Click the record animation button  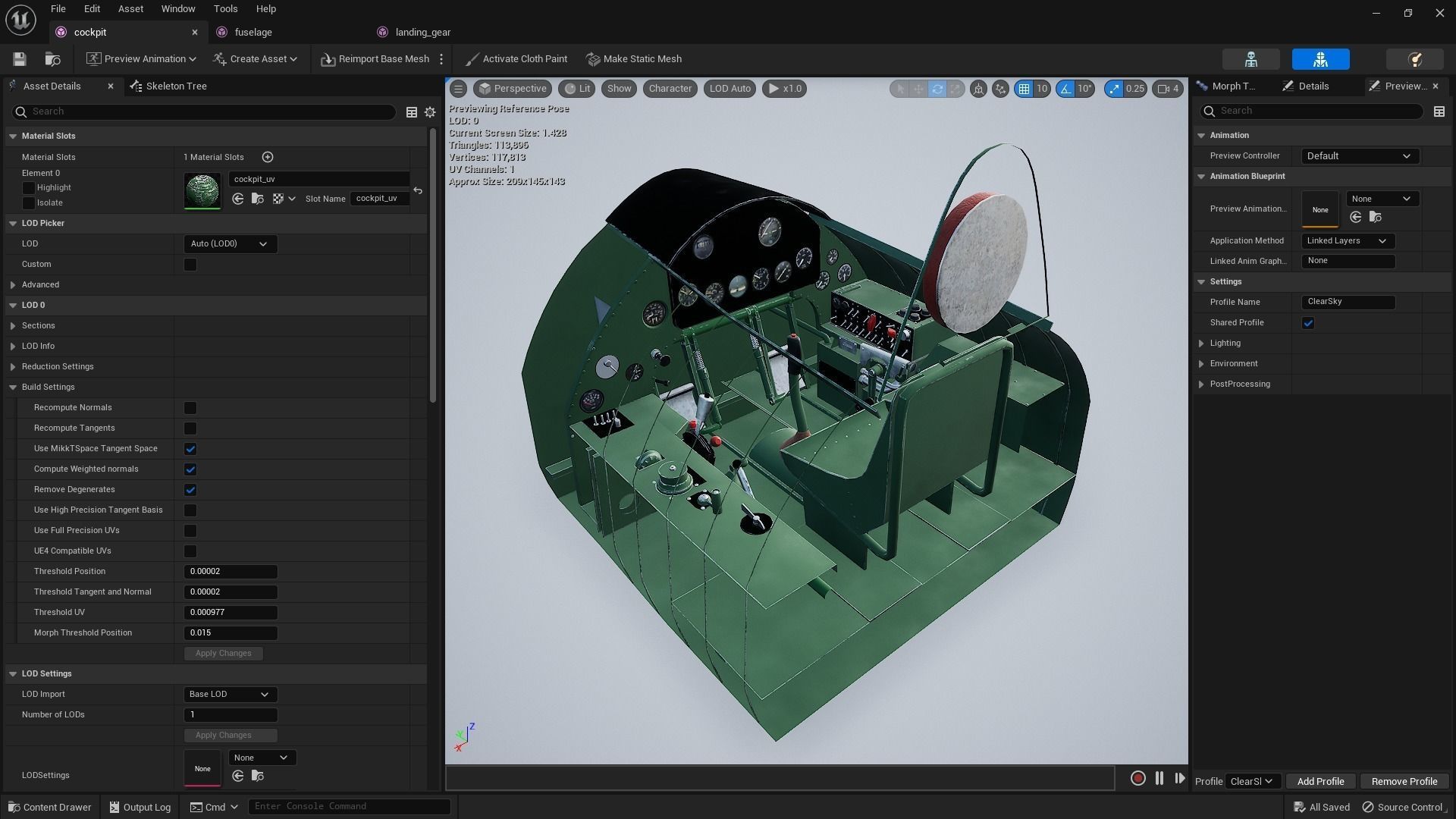[x=1137, y=778]
